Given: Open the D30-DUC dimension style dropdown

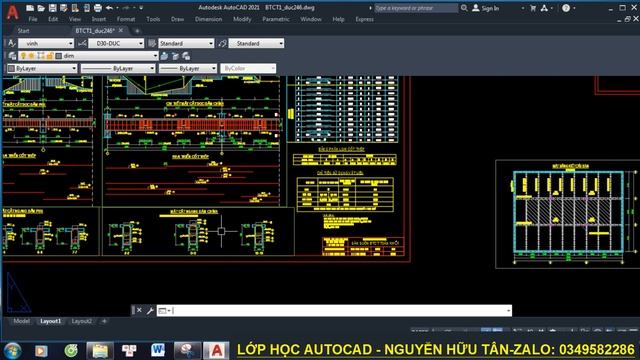Looking at the screenshot, I should pyautogui.click(x=141, y=43).
